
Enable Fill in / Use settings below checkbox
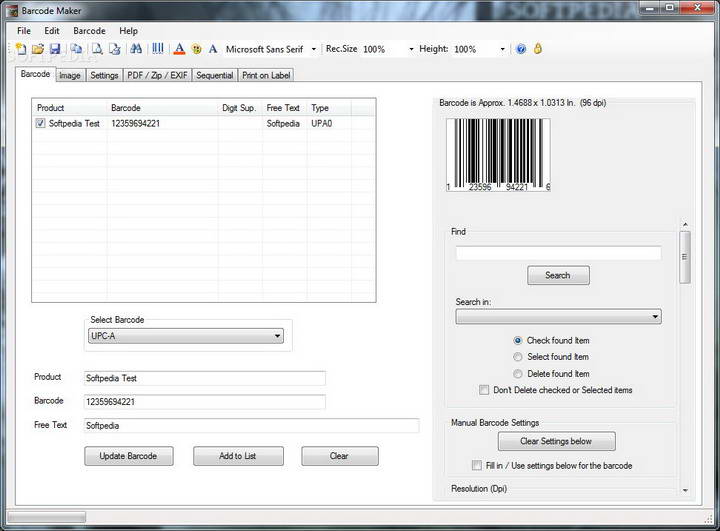coord(477,465)
